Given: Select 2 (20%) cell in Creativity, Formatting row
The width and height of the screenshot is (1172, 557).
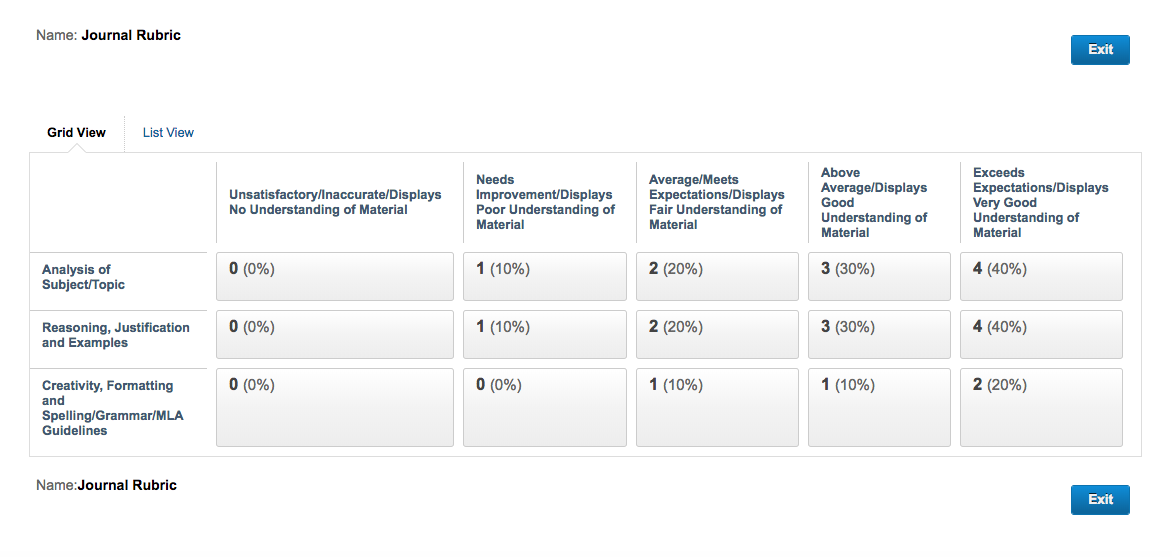Looking at the screenshot, I should 1041,407.
